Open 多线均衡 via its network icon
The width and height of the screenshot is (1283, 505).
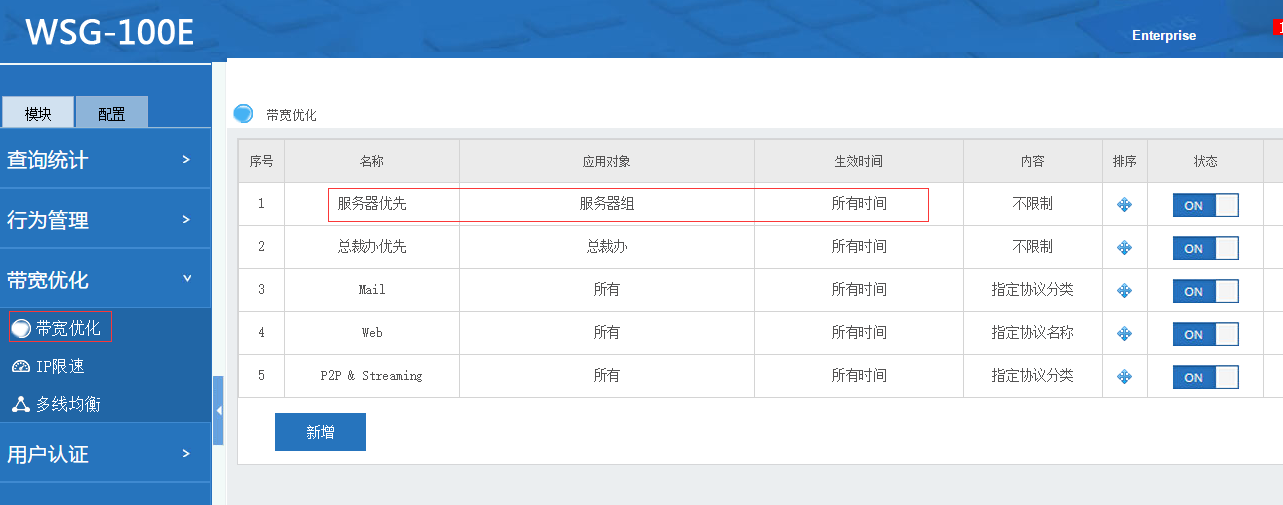coord(21,405)
